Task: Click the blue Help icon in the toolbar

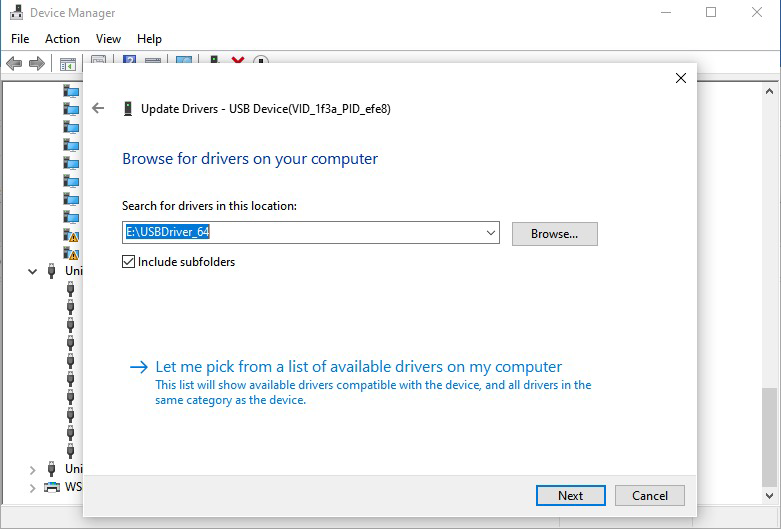Action: (130, 60)
